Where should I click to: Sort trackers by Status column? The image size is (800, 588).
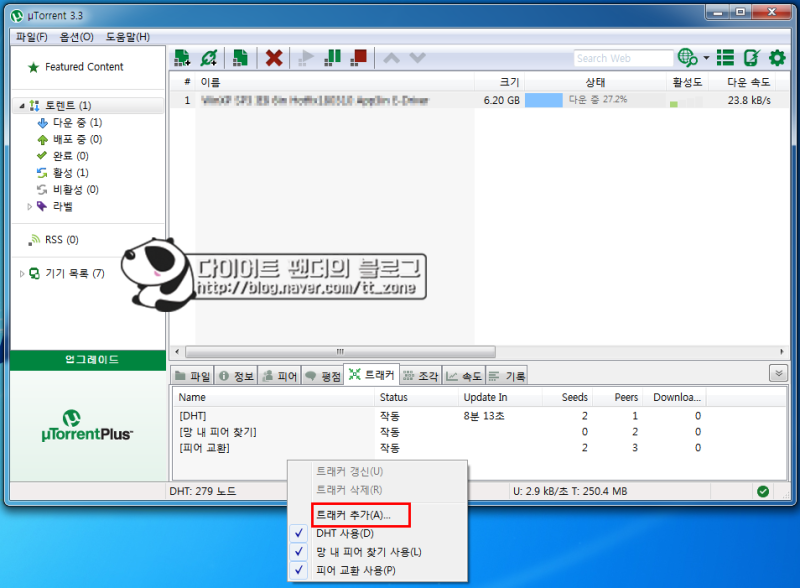(417, 397)
